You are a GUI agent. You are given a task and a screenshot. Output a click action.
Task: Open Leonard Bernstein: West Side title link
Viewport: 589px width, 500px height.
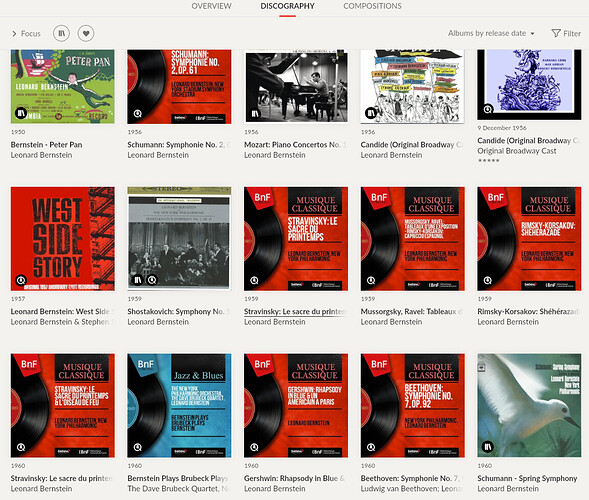62,311
